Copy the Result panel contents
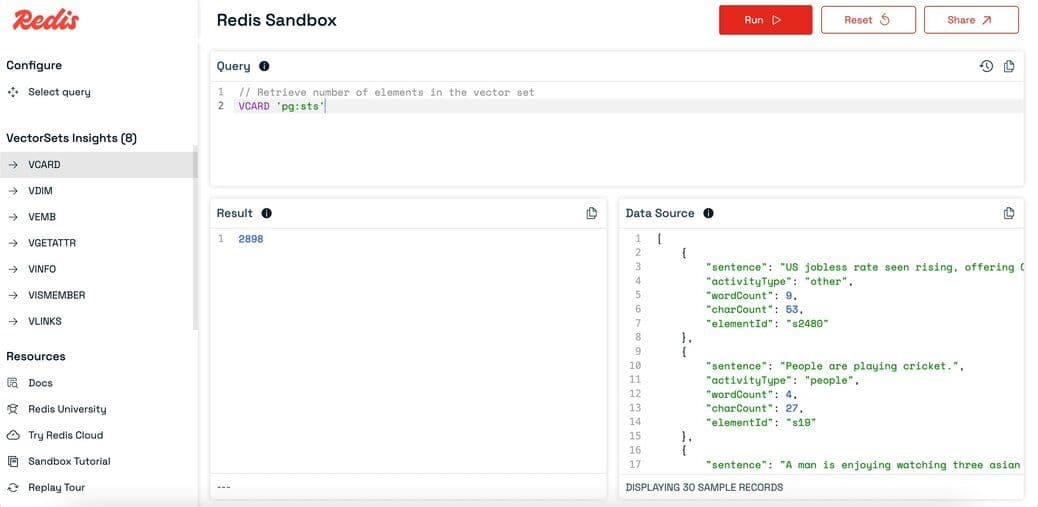 point(591,213)
